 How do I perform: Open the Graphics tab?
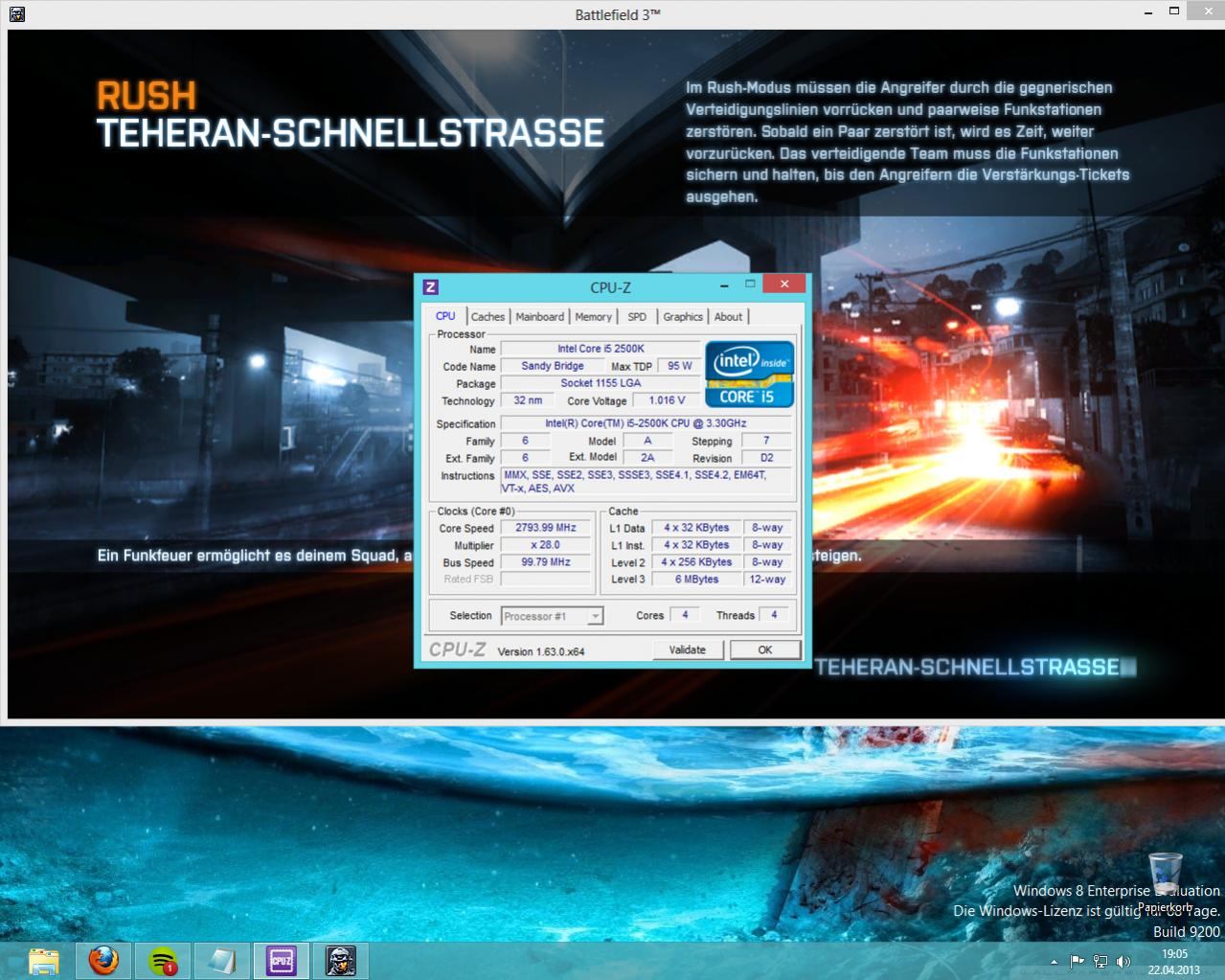coord(683,317)
